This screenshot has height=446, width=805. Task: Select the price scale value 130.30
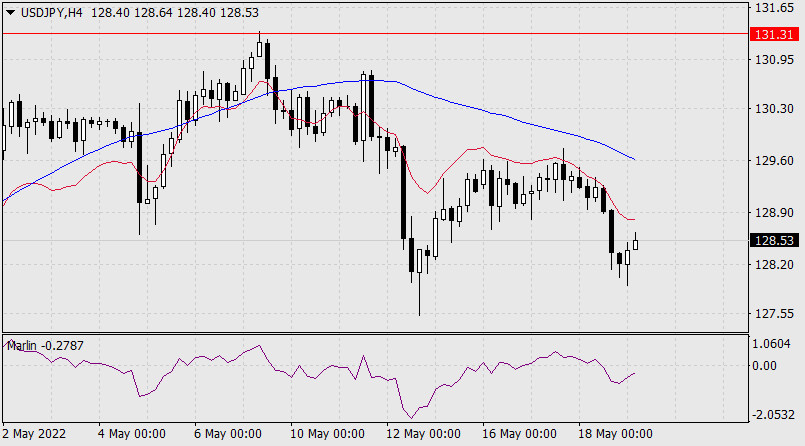click(774, 108)
